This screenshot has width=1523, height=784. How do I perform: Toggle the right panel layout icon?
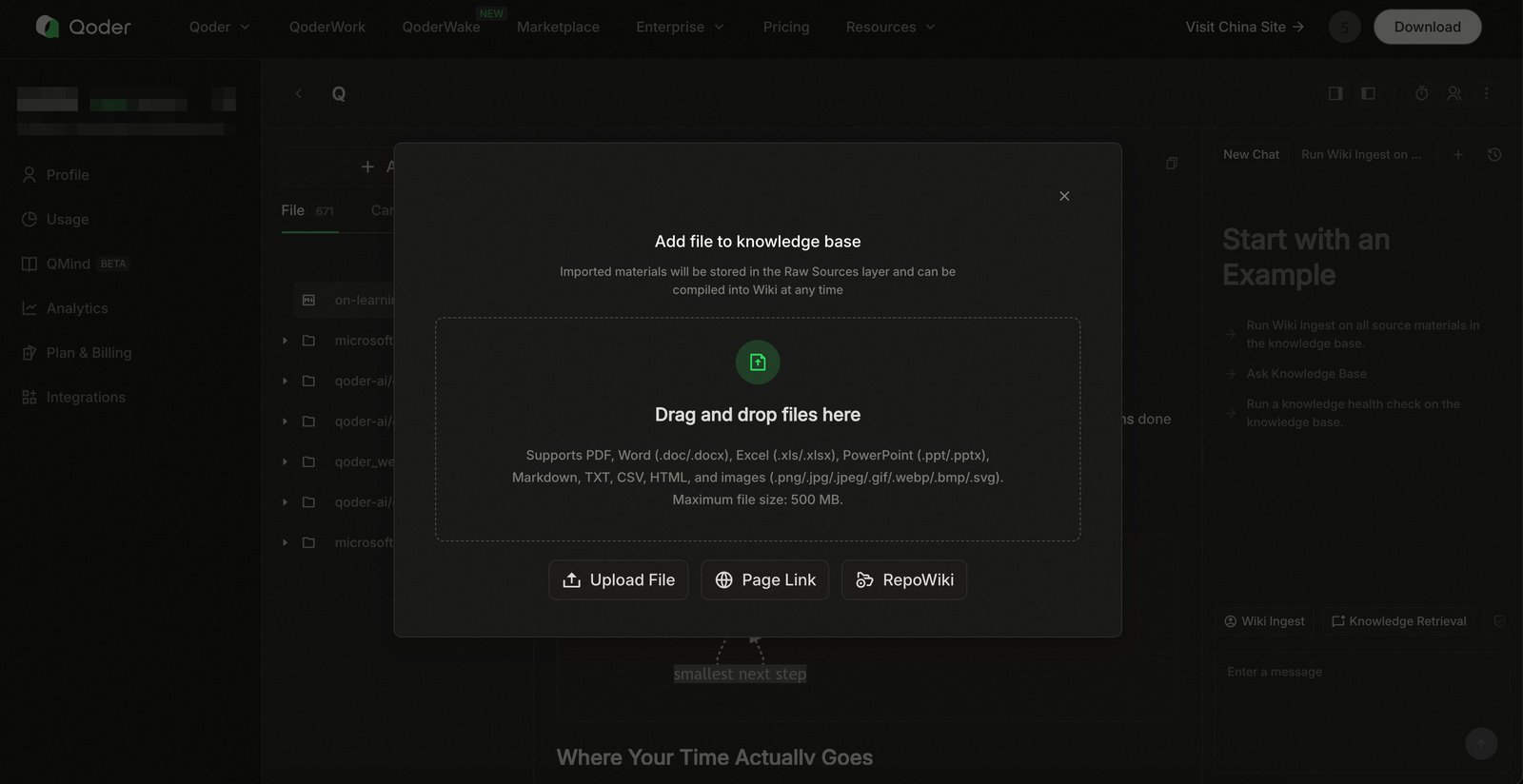(x=1335, y=93)
